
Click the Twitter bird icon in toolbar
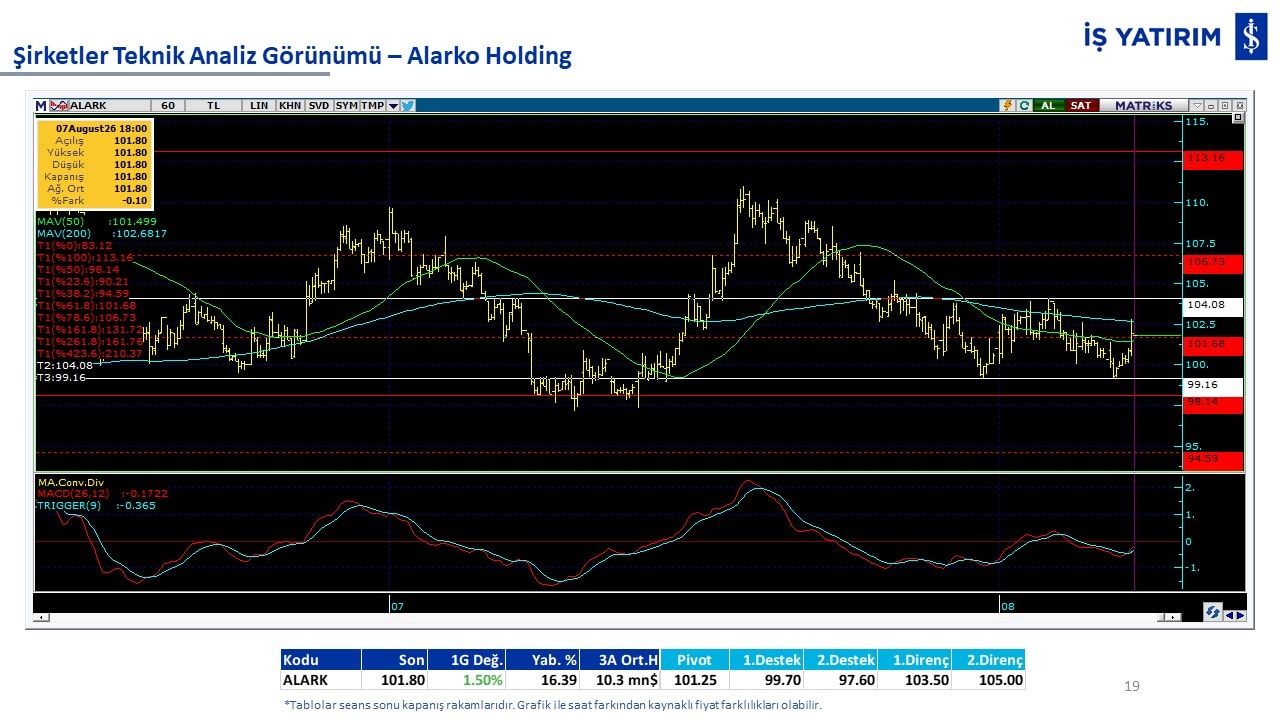pos(408,105)
